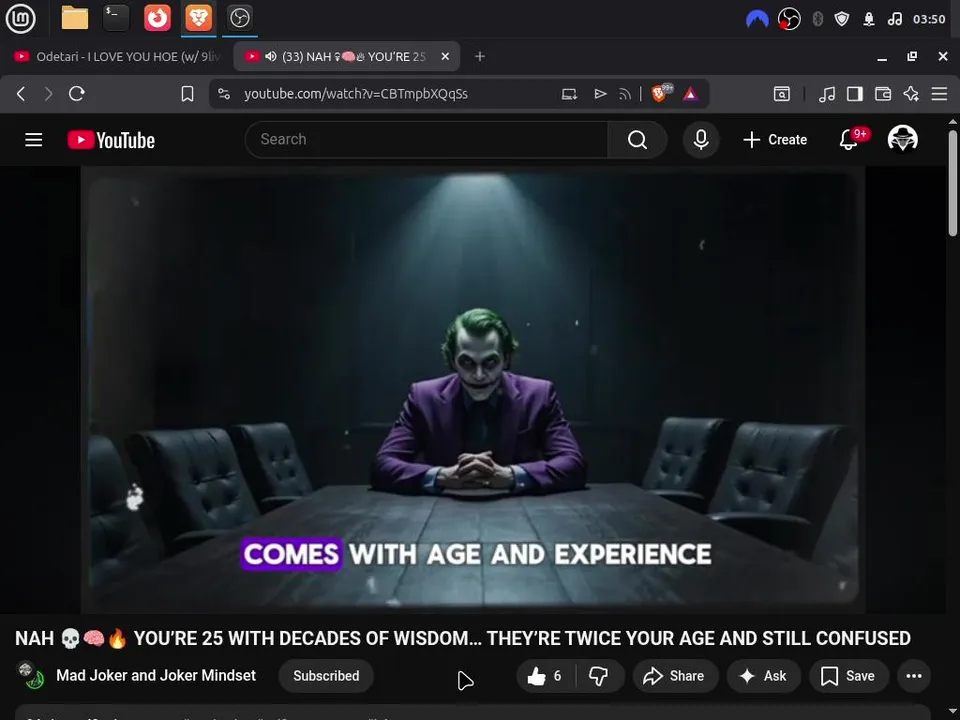Click the OBS recording tray indicator
The height and width of the screenshot is (720, 960).
tap(789, 19)
